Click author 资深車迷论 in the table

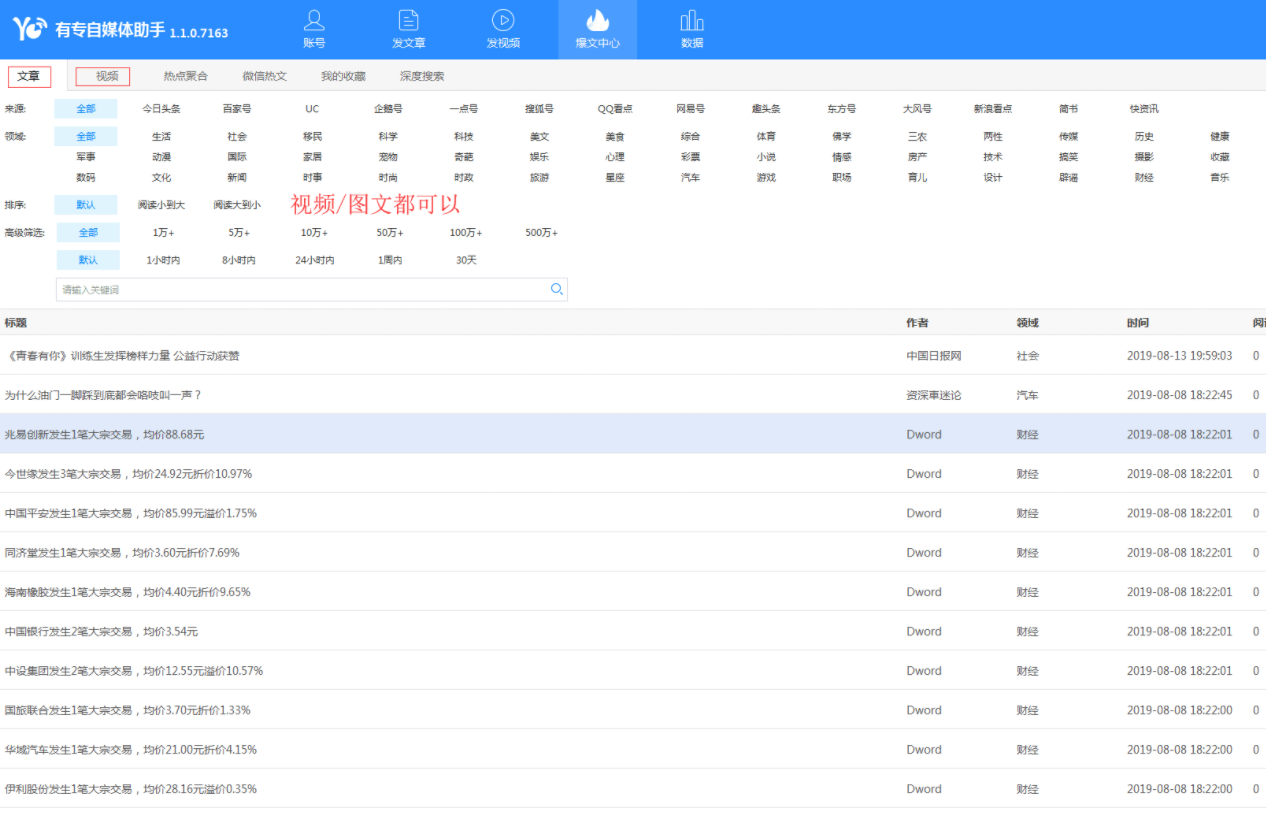pyautogui.click(x=934, y=395)
